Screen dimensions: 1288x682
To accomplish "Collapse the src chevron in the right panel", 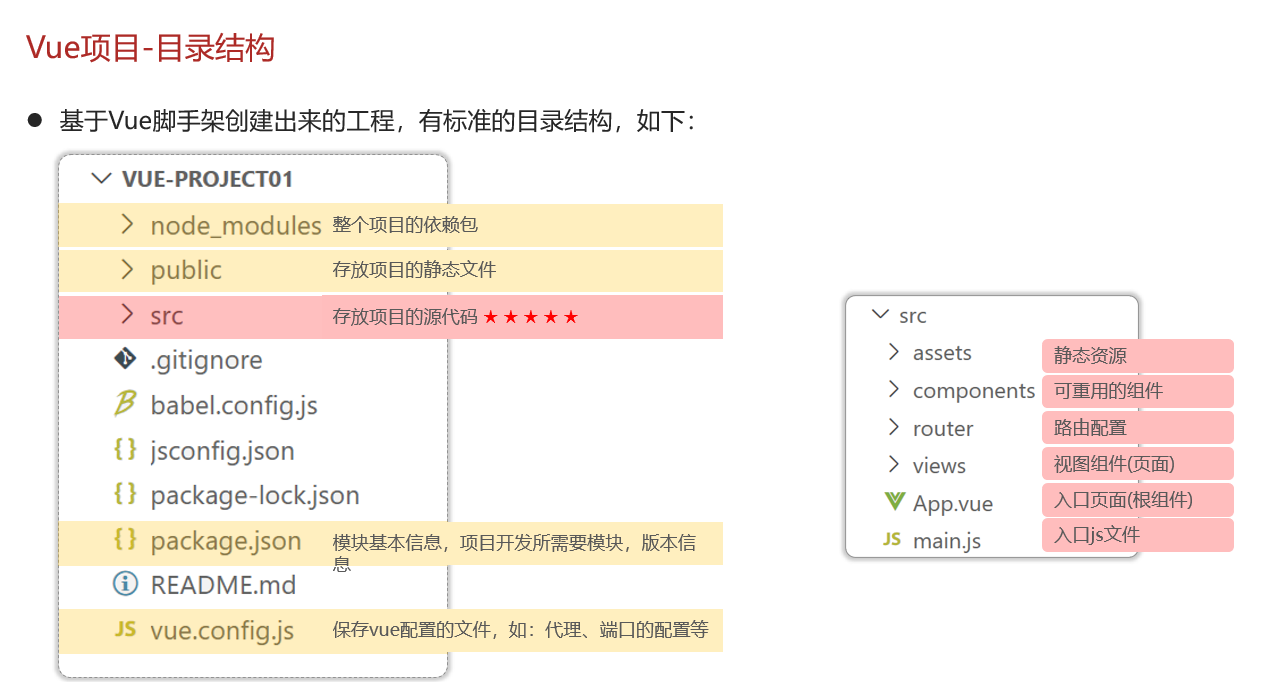I will [x=881, y=314].
